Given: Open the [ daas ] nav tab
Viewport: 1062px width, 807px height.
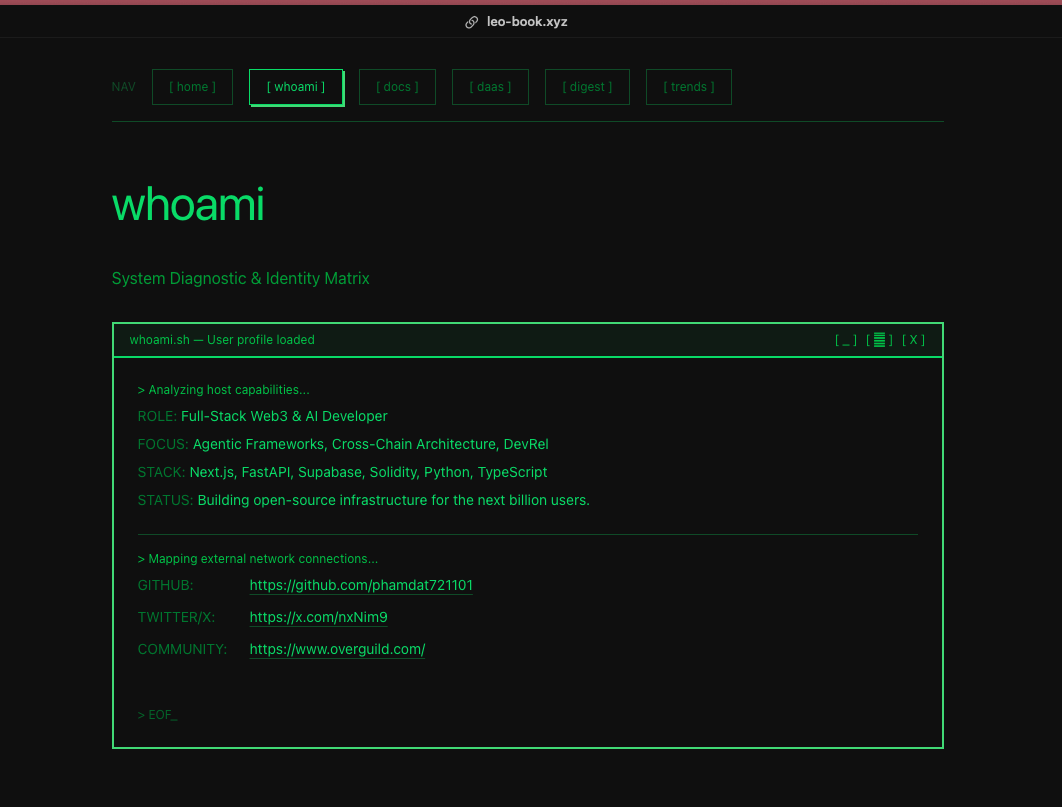Looking at the screenshot, I should point(490,87).
